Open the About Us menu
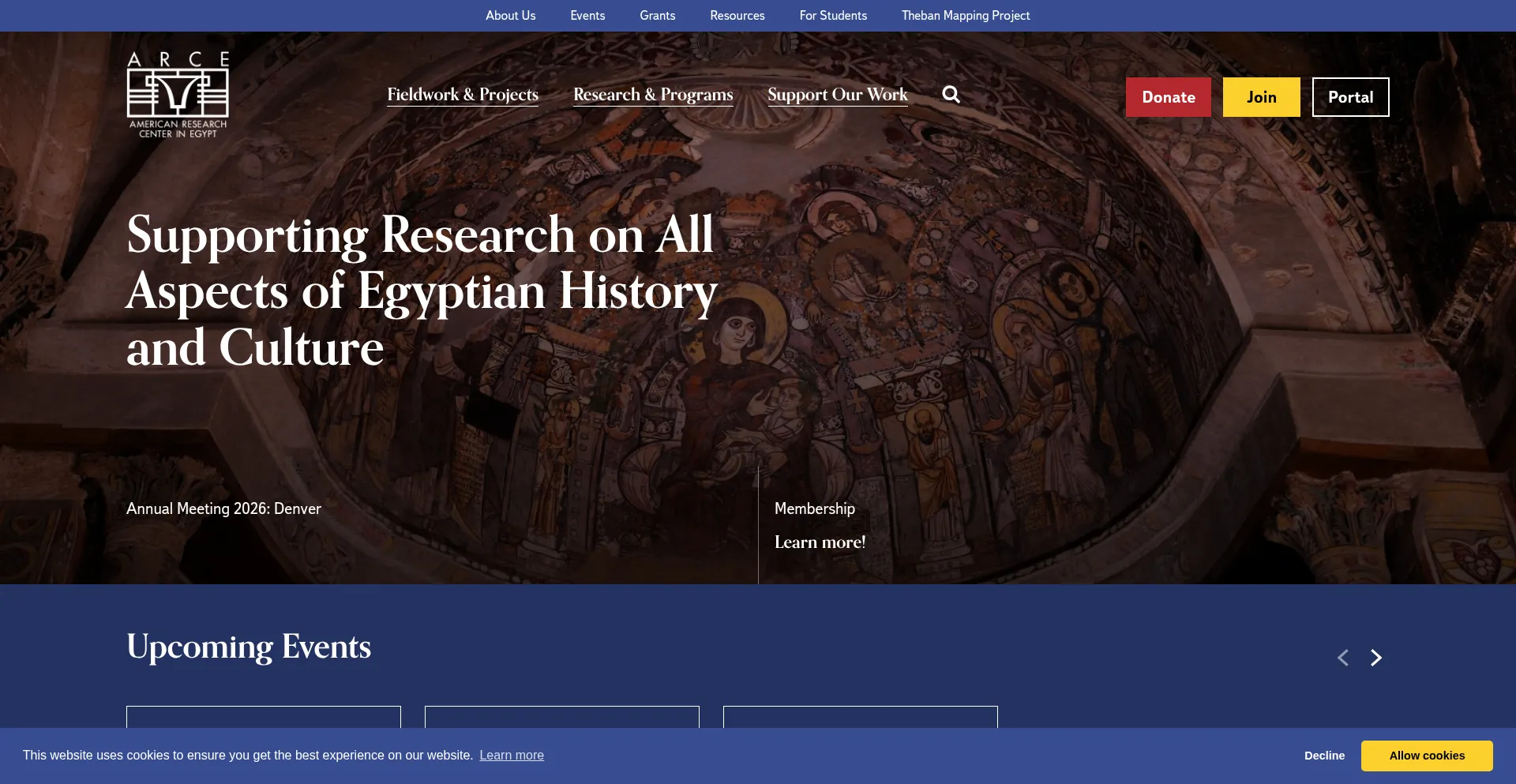This screenshot has width=1516, height=784. point(510,16)
